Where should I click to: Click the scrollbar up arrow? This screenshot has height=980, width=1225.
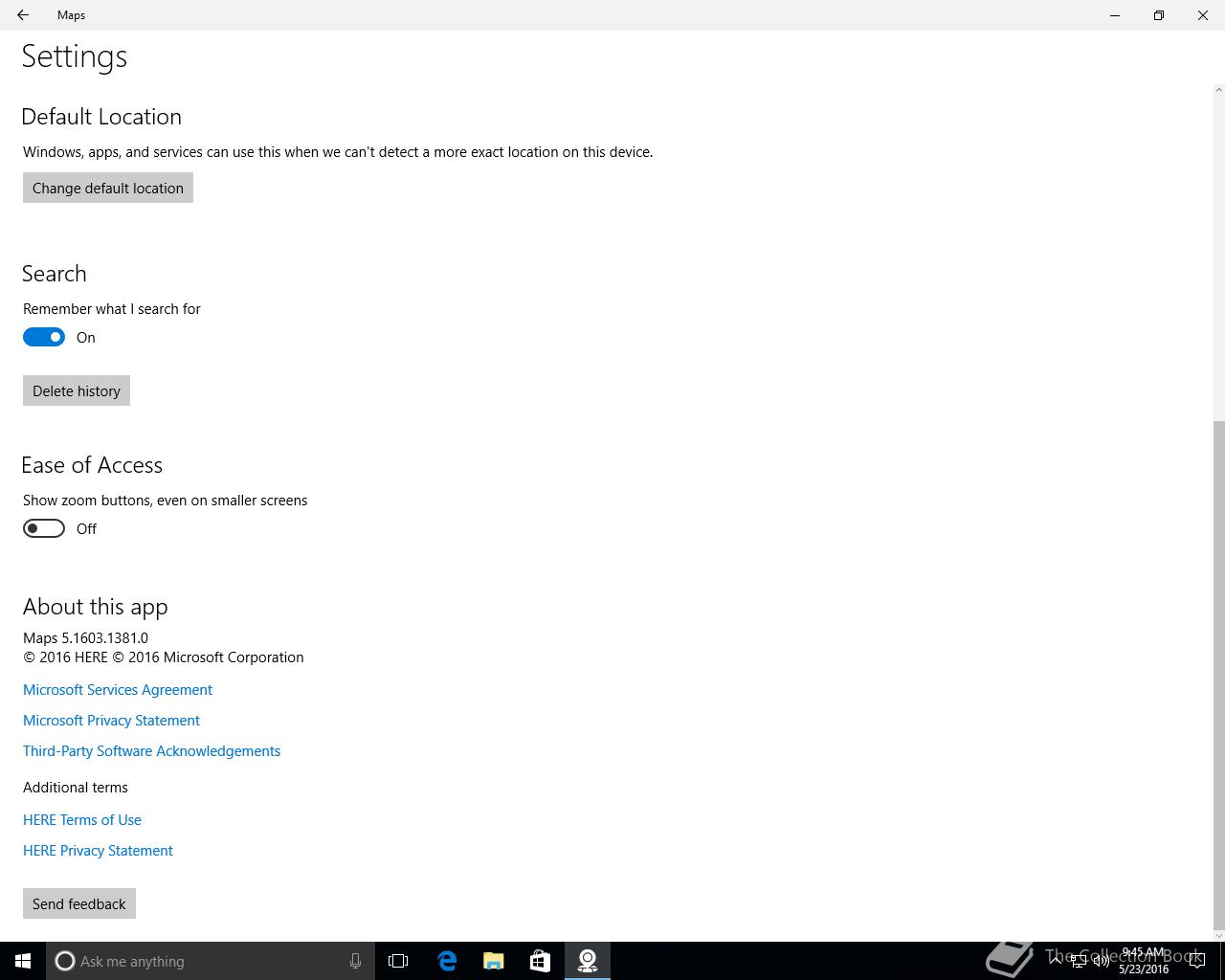click(x=1218, y=90)
